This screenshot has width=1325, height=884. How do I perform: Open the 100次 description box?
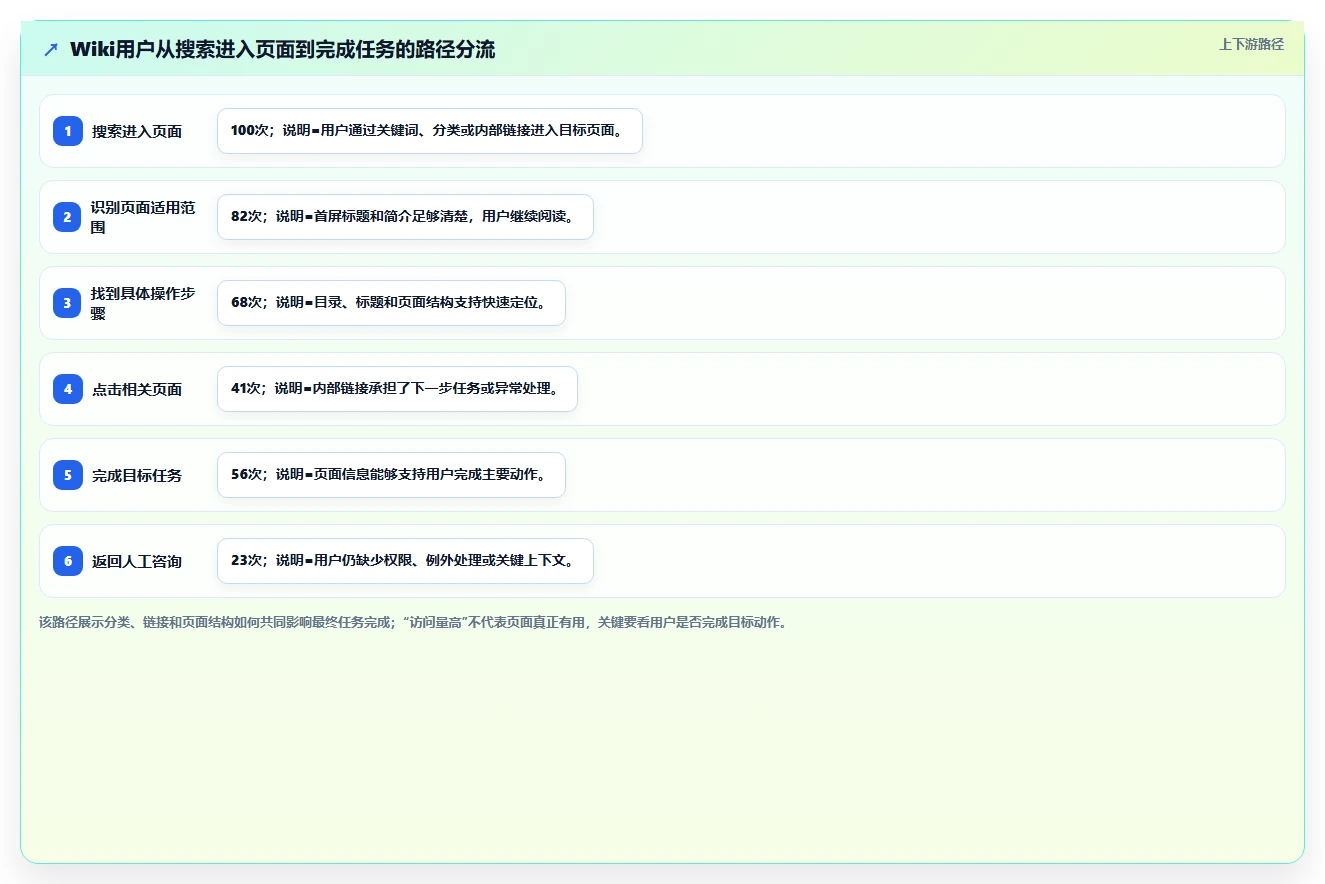[x=430, y=131]
